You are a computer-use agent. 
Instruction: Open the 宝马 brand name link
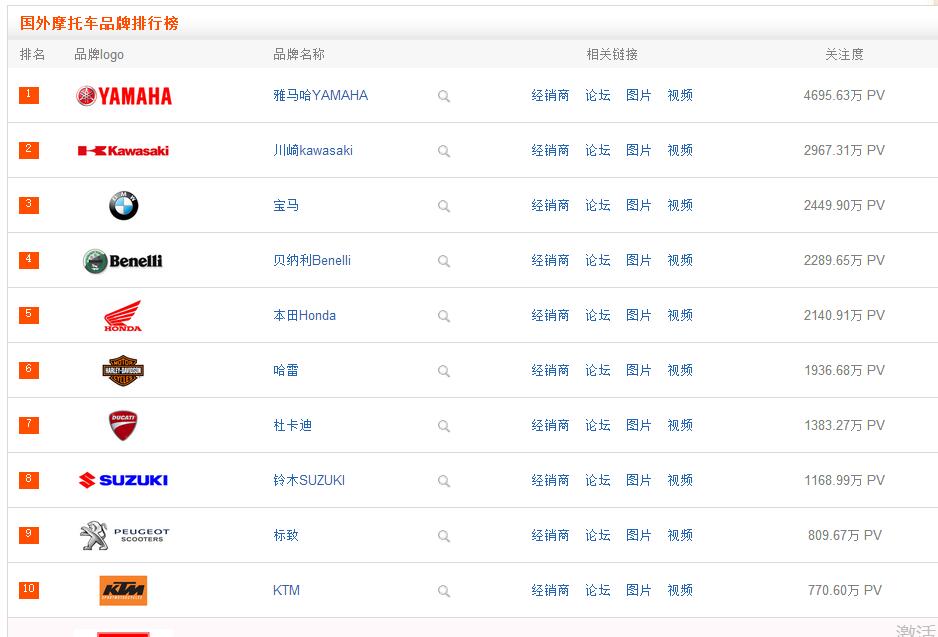click(286, 206)
